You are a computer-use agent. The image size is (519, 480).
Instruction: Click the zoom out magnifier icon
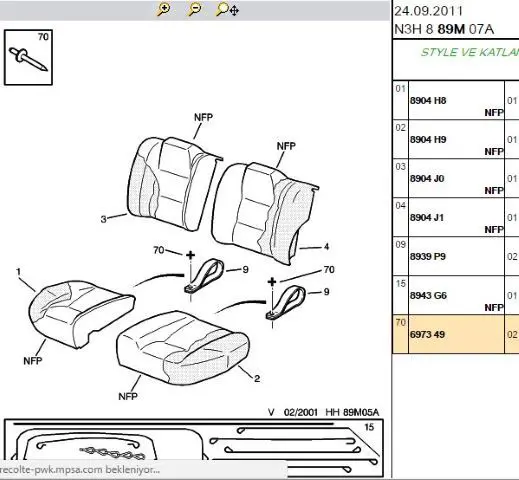pos(194,10)
